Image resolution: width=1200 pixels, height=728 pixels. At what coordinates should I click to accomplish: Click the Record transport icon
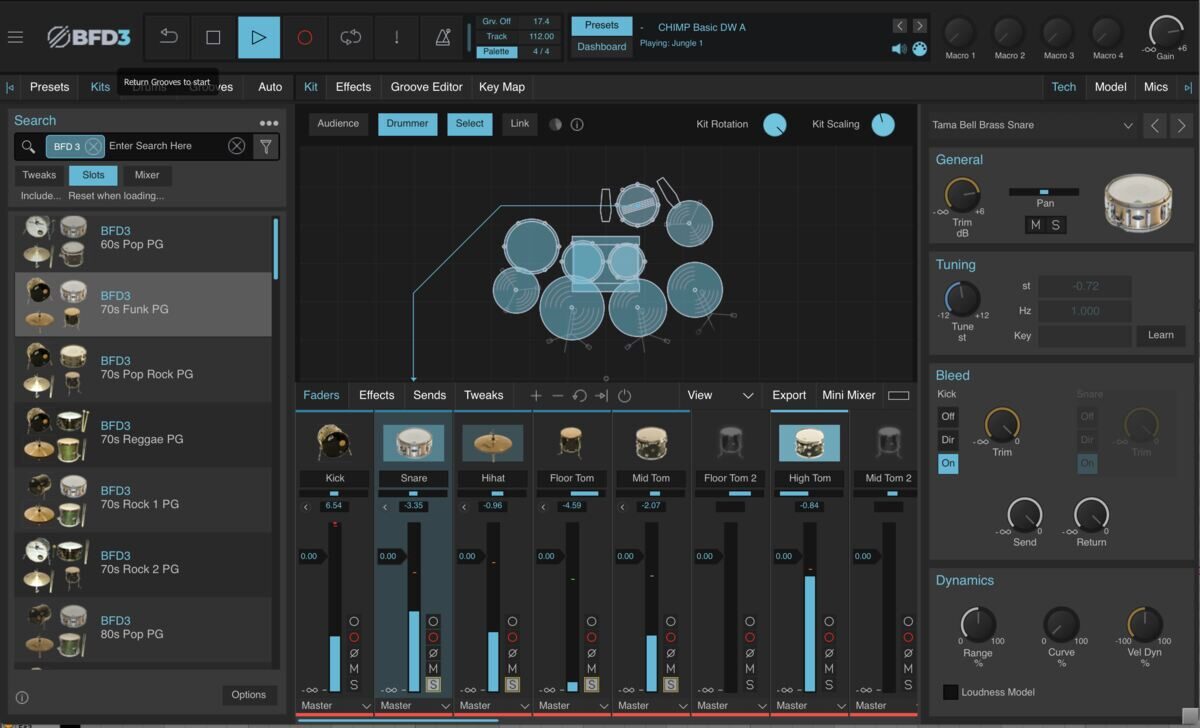pyautogui.click(x=305, y=37)
